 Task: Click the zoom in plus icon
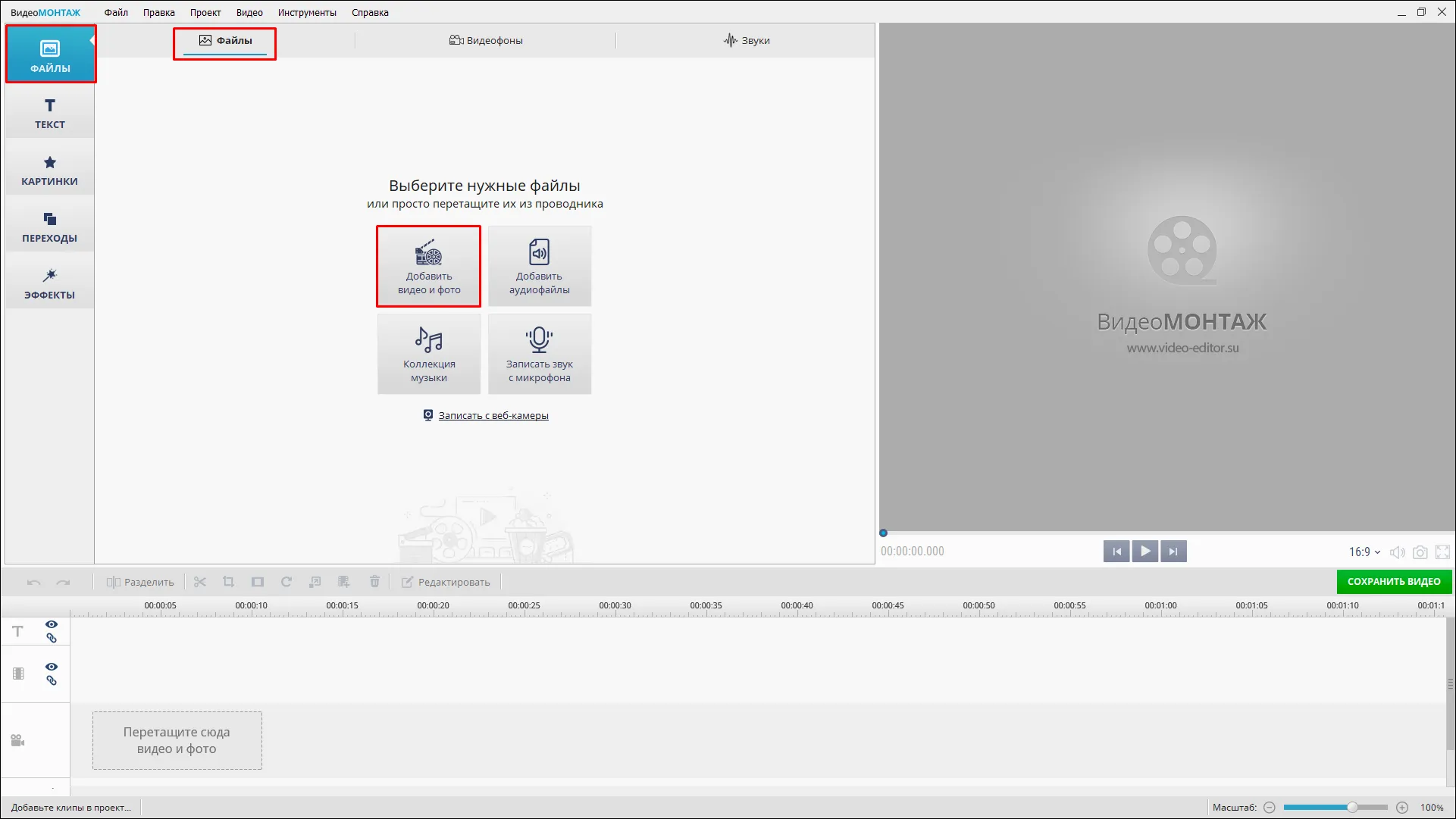[x=1402, y=808]
